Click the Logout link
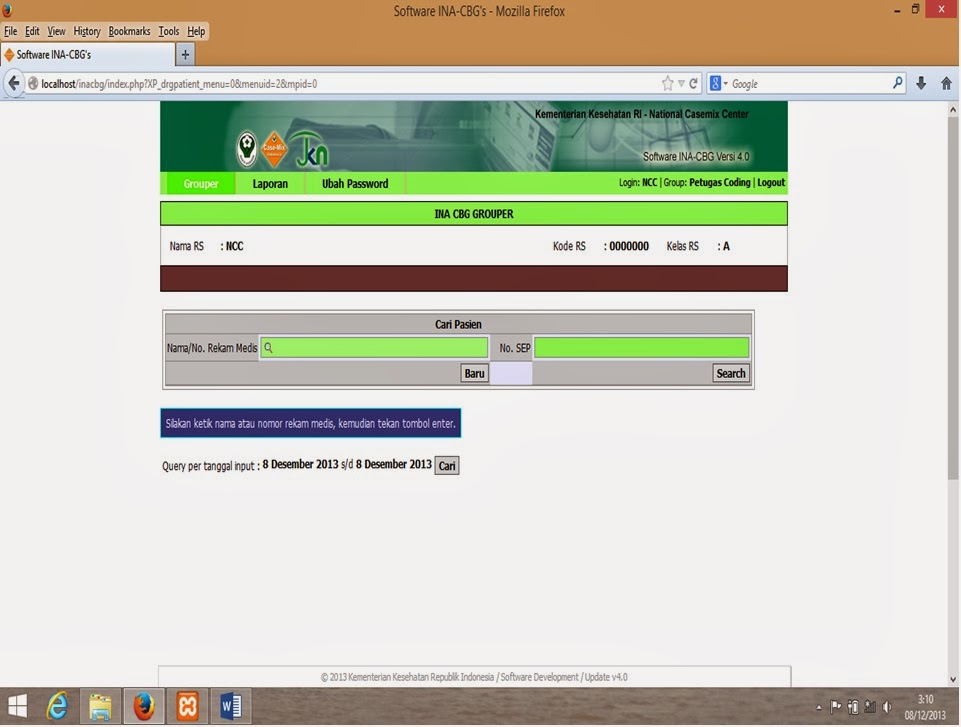961x727 pixels. 770,182
